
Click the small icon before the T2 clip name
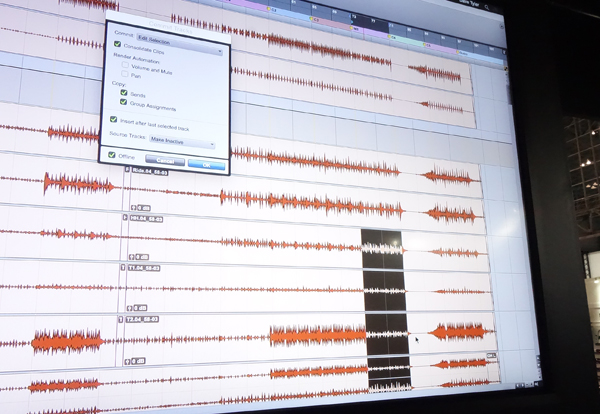pos(121,319)
